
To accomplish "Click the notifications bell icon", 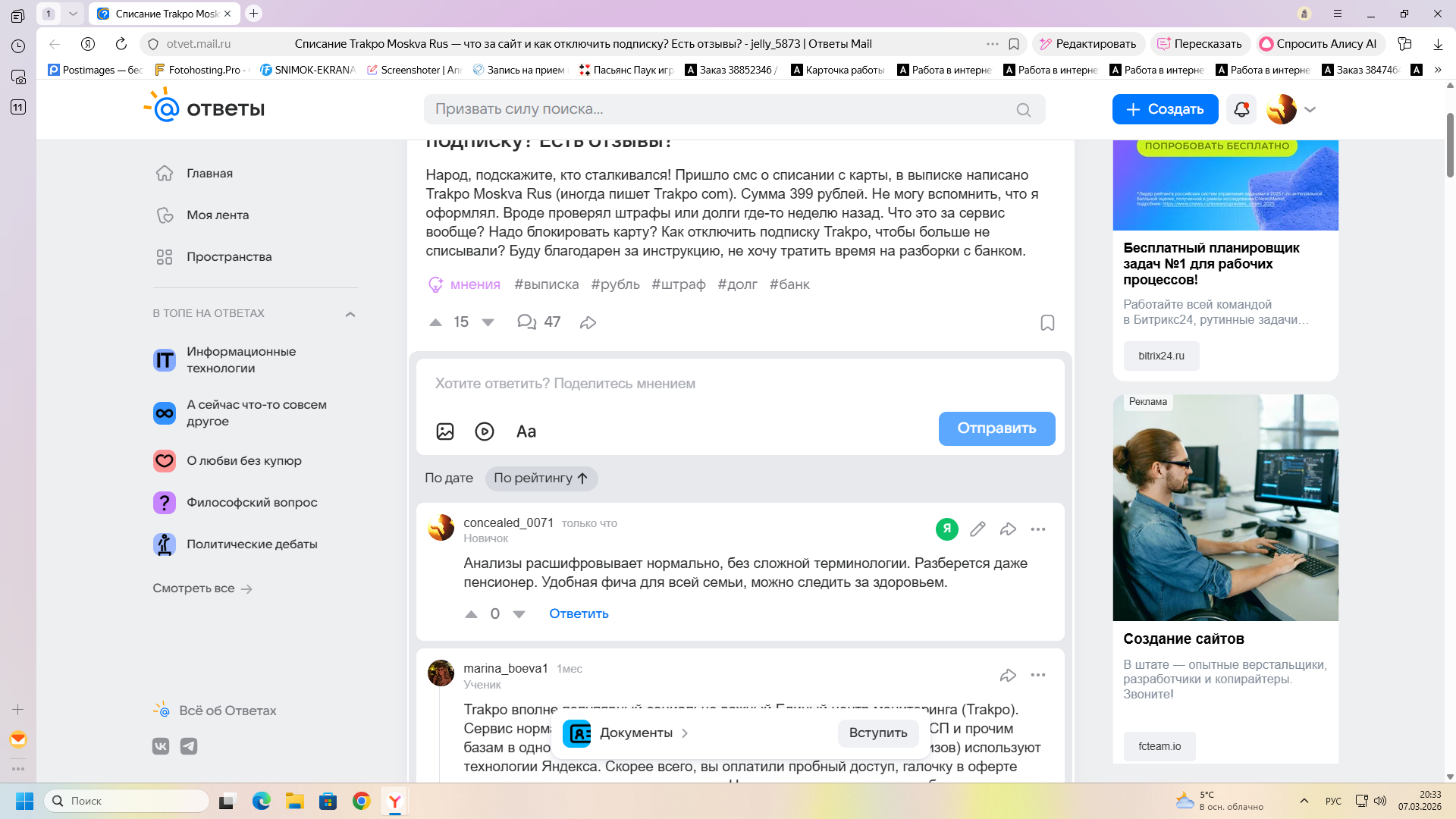I will click(x=1241, y=109).
